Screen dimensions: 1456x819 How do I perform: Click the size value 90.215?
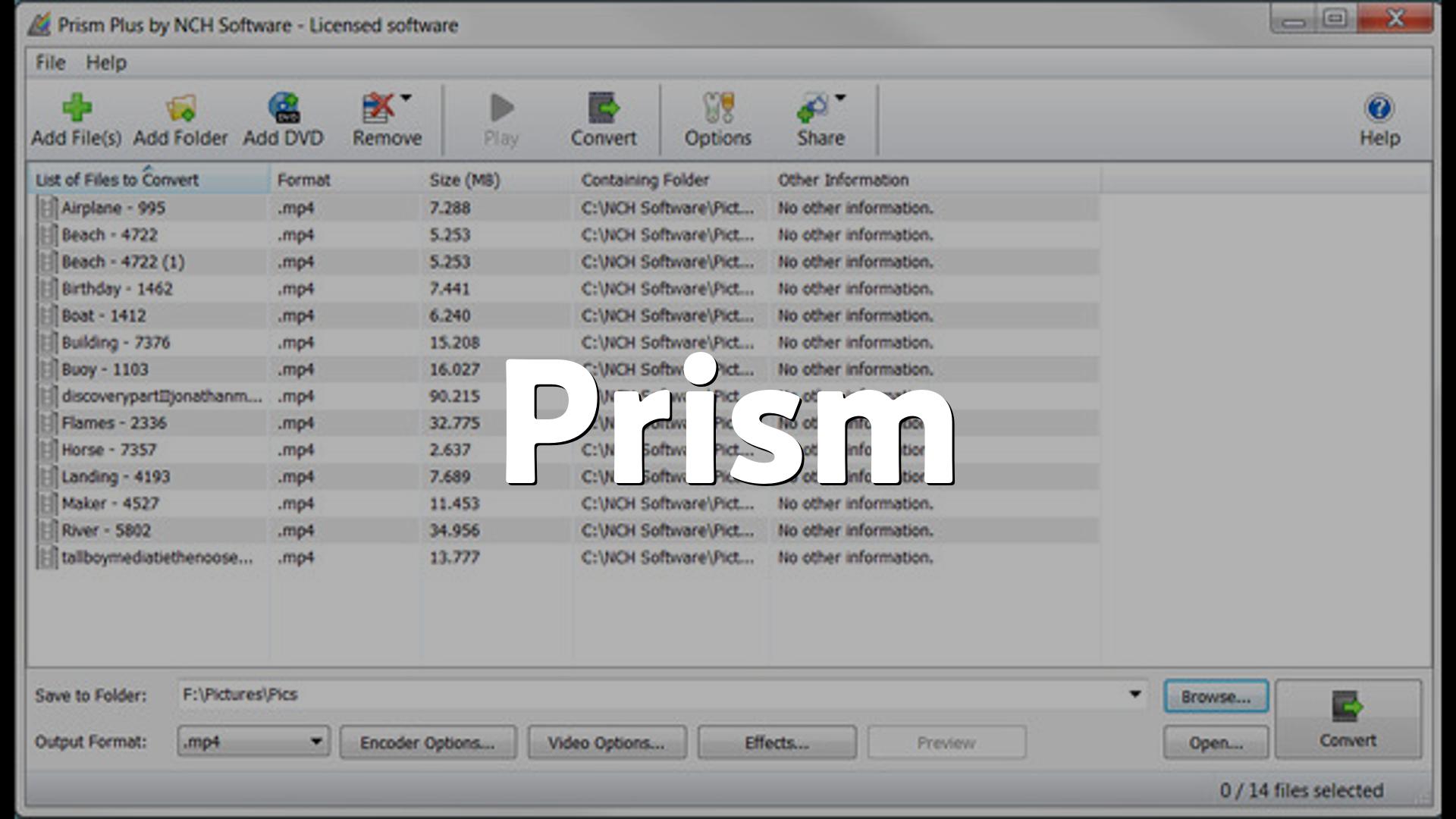(454, 397)
